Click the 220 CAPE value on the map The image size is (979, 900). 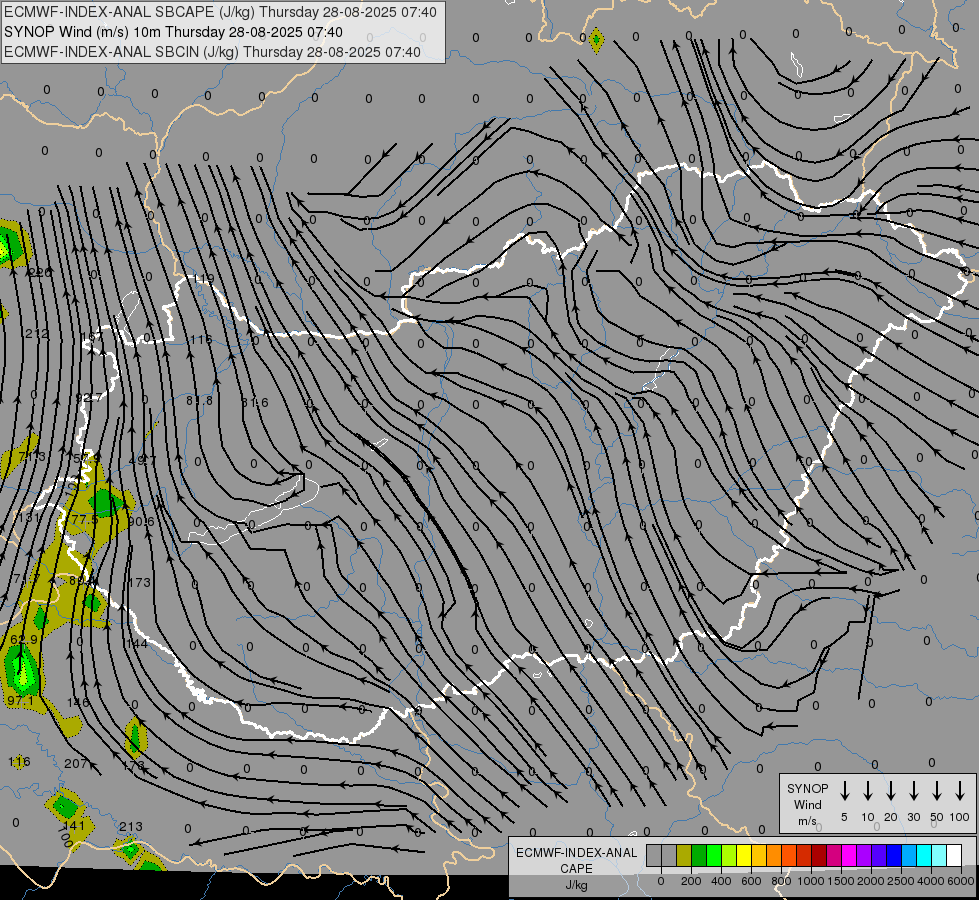[41, 272]
